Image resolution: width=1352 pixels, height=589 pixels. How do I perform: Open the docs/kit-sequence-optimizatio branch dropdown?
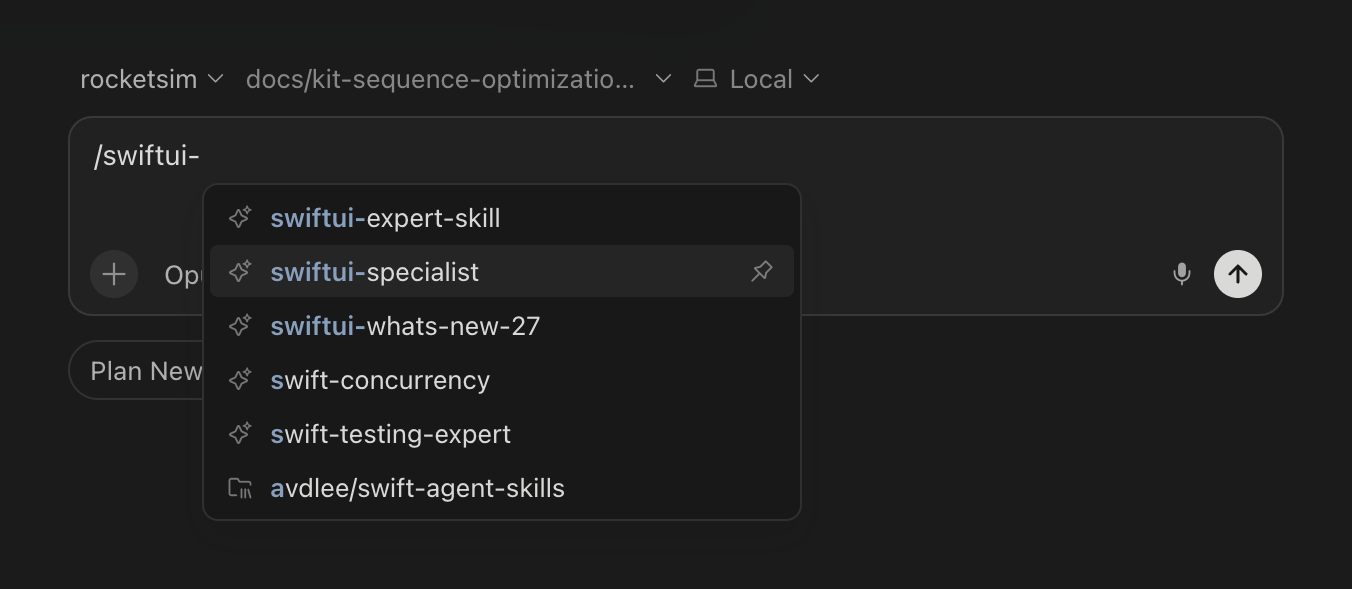pyautogui.click(x=458, y=79)
